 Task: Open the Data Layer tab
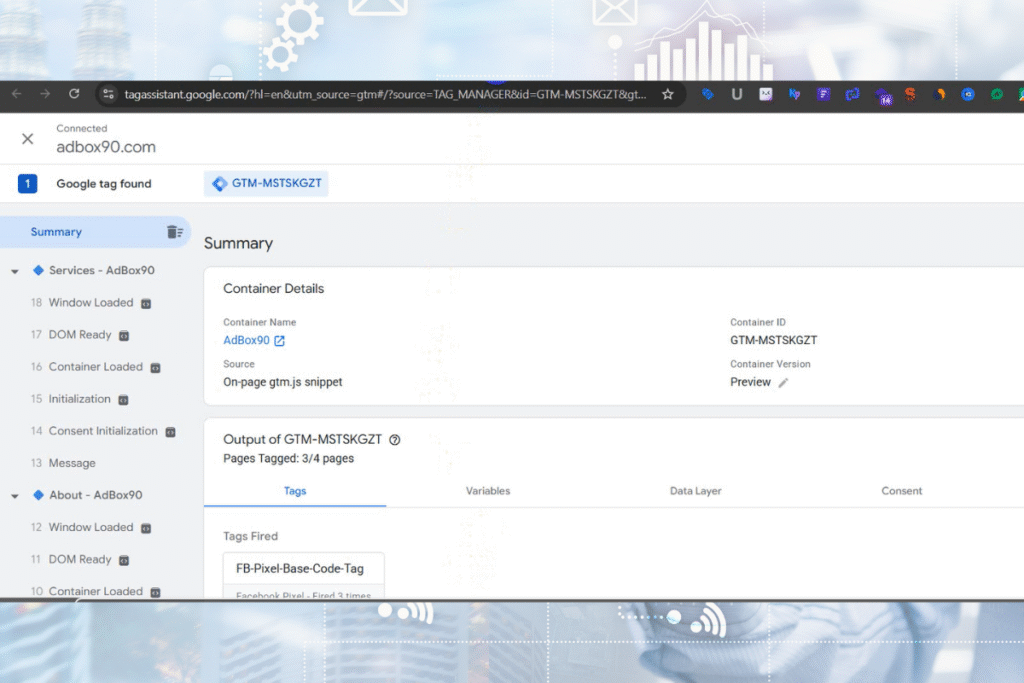[695, 491]
